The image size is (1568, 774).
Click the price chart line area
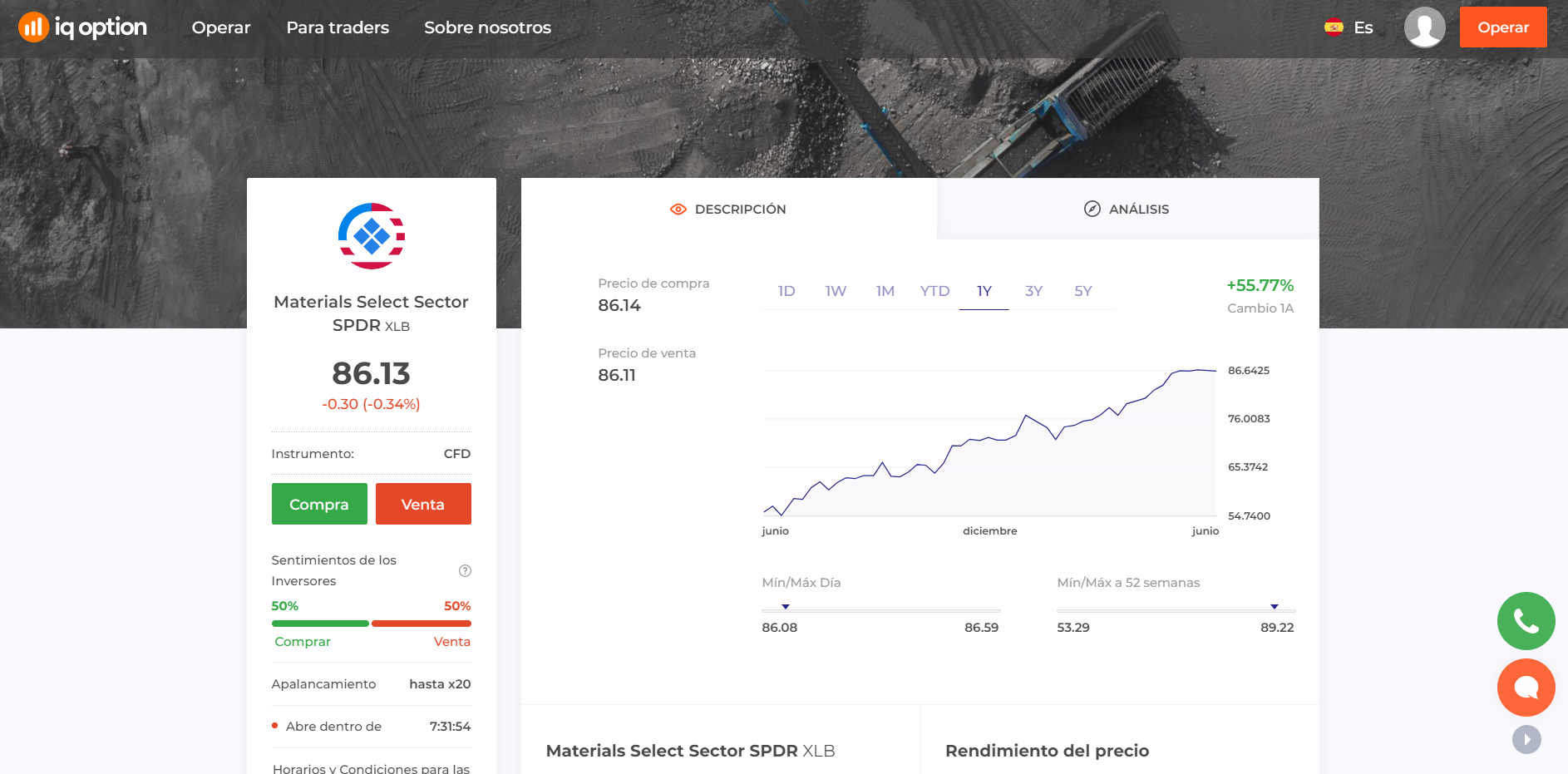coord(989,443)
